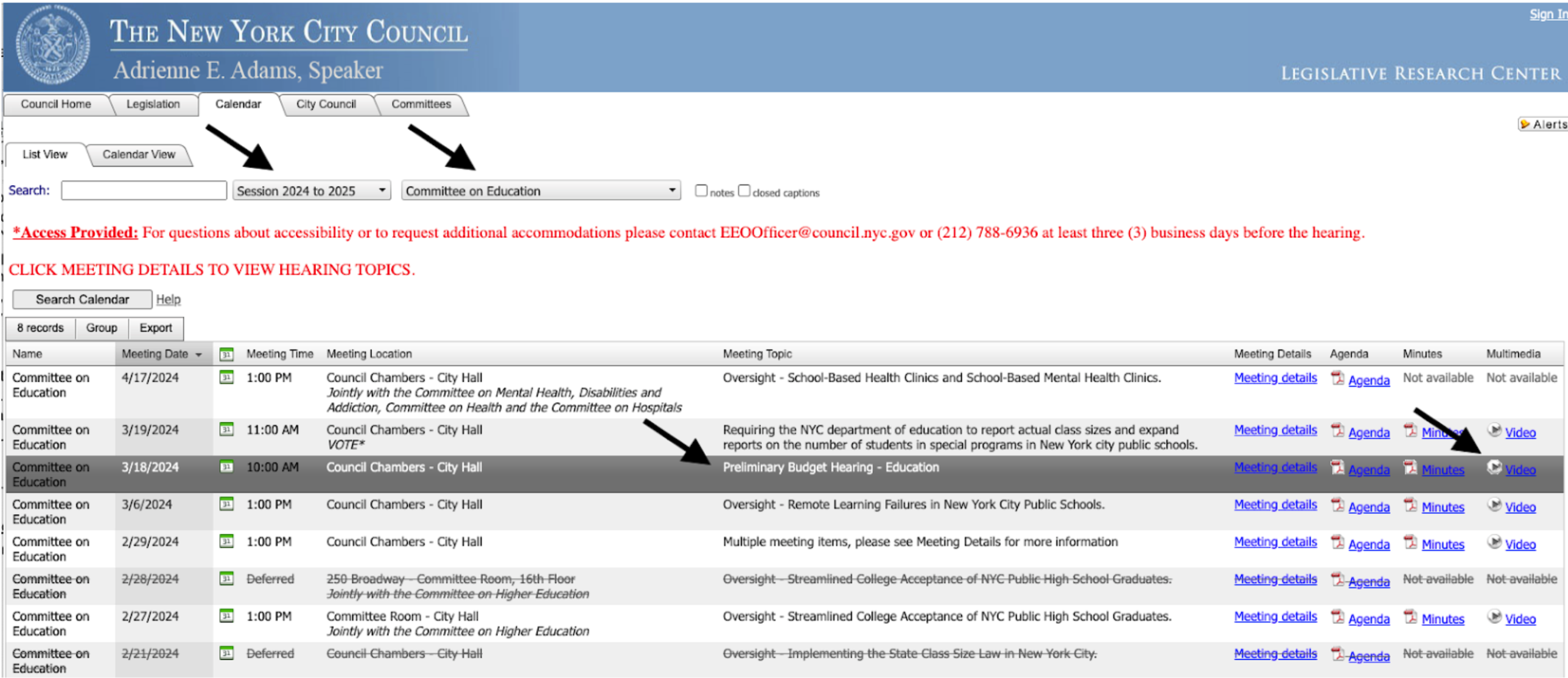Click PDF icon beside 3/19/2024 Agenda

coord(1337,430)
